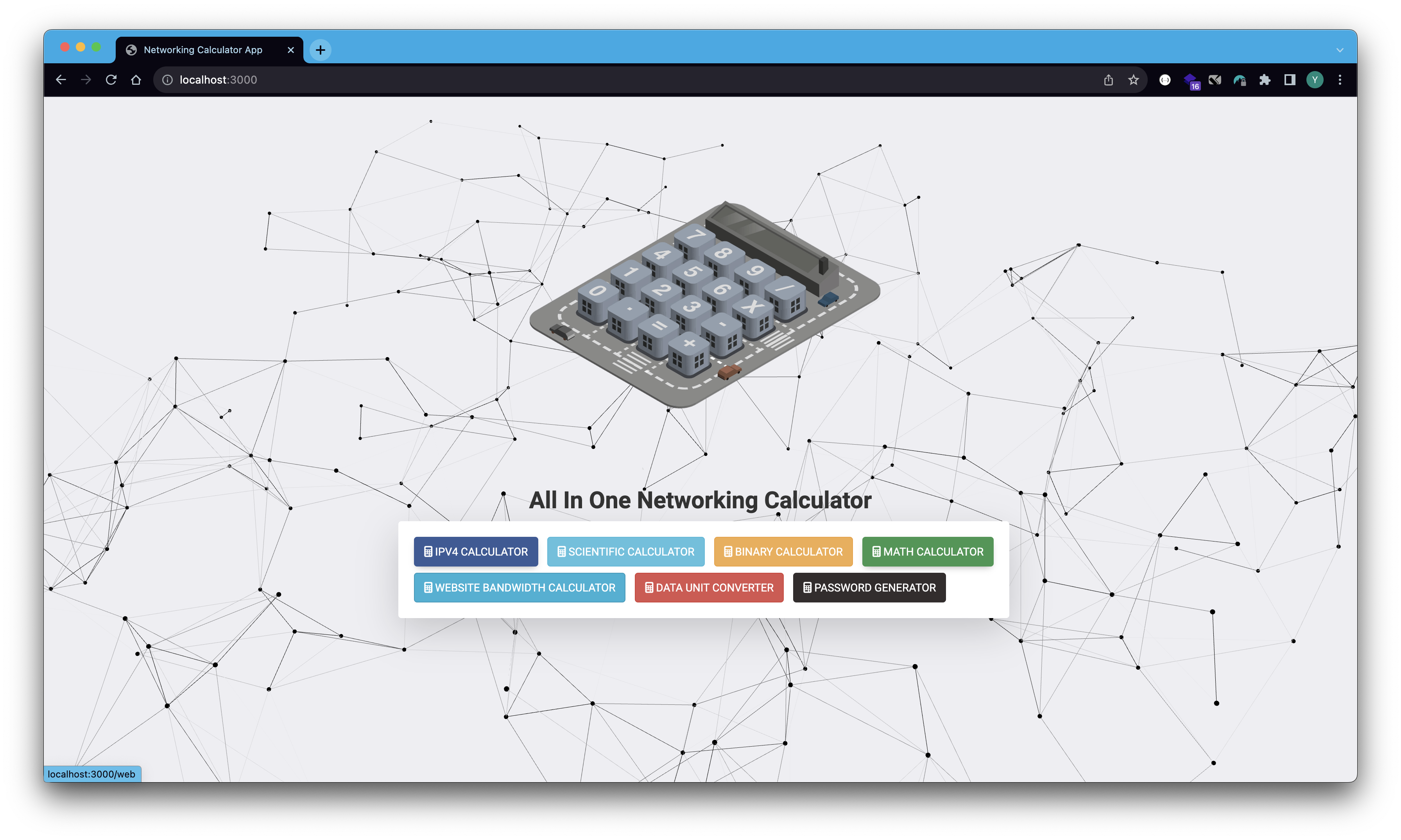Reload the page with refresh icon

coord(111,80)
